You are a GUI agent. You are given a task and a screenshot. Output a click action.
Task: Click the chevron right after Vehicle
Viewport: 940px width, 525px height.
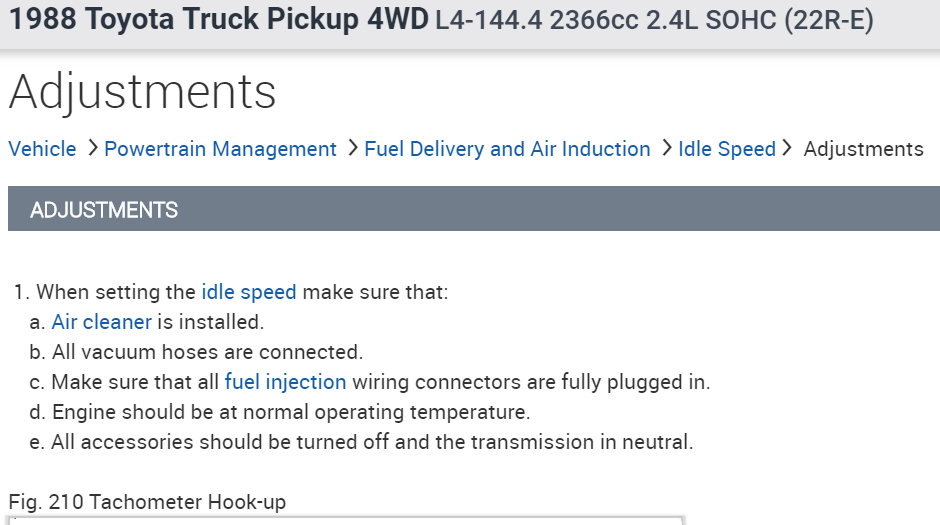(91, 149)
